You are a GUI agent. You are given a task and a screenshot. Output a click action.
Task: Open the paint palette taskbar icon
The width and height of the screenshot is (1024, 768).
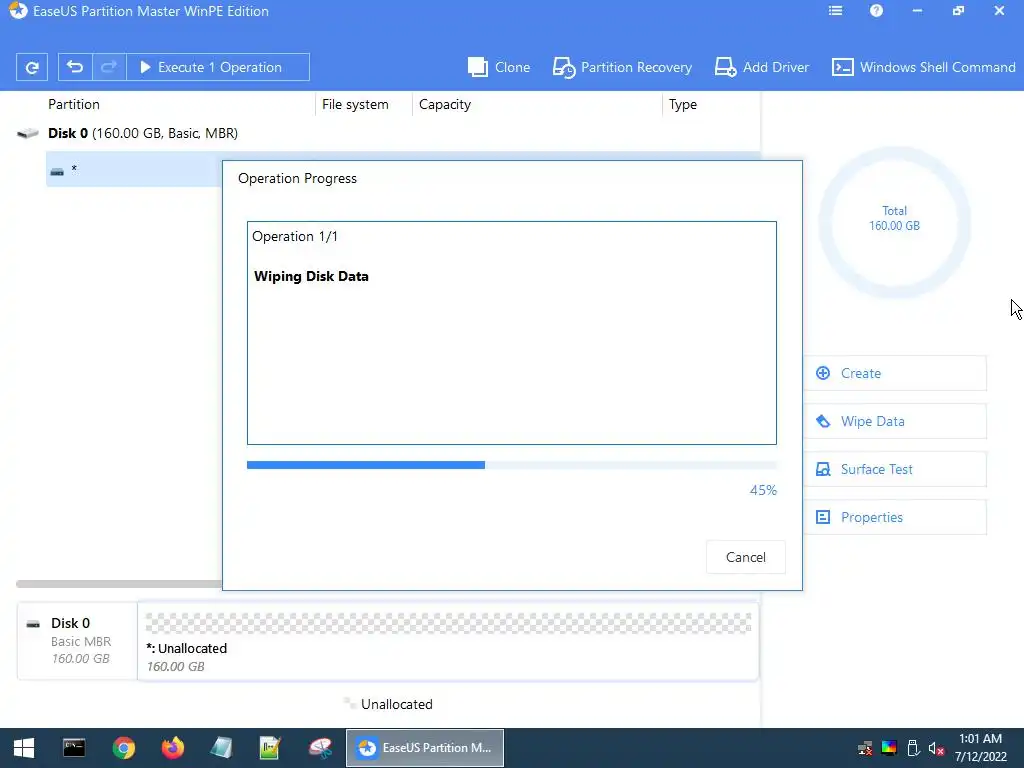point(320,748)
